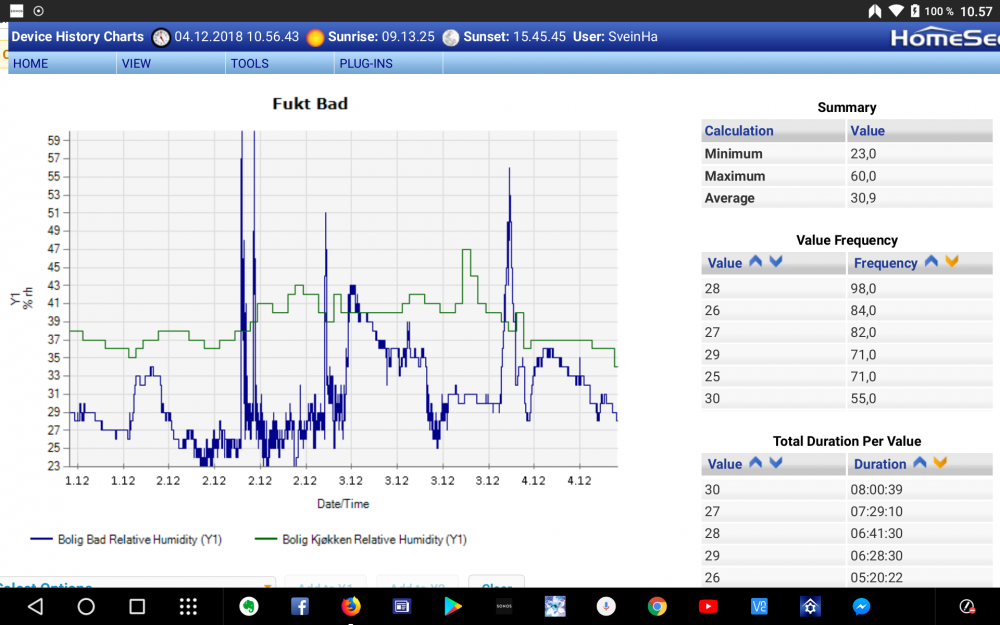The image size is (1000, 625).
Task: Open the HOME menu
Action: (31, 64)
